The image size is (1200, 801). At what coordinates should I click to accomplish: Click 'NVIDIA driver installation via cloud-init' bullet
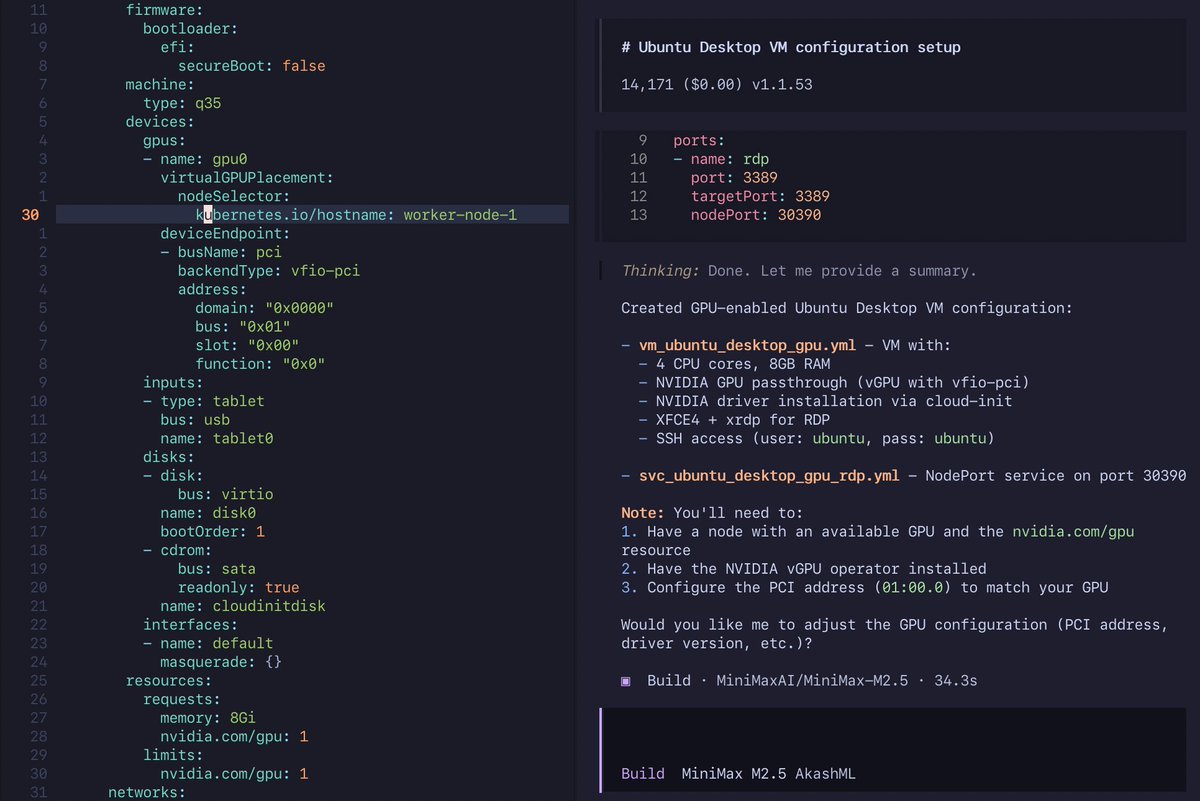coord(834,401)
